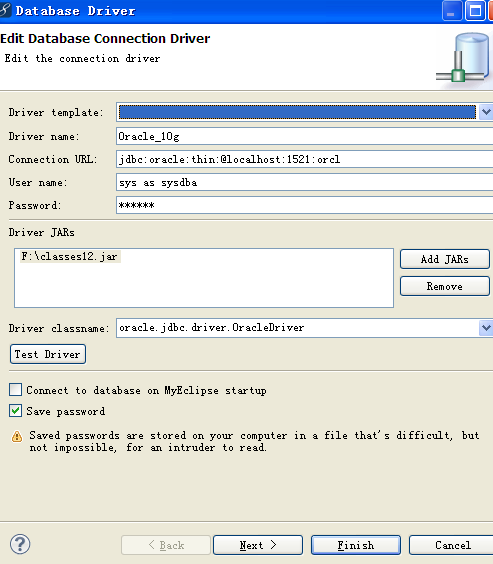Click Finish to save the driver
This screenshot has height=564, width=493.
(x=356, y=545)
